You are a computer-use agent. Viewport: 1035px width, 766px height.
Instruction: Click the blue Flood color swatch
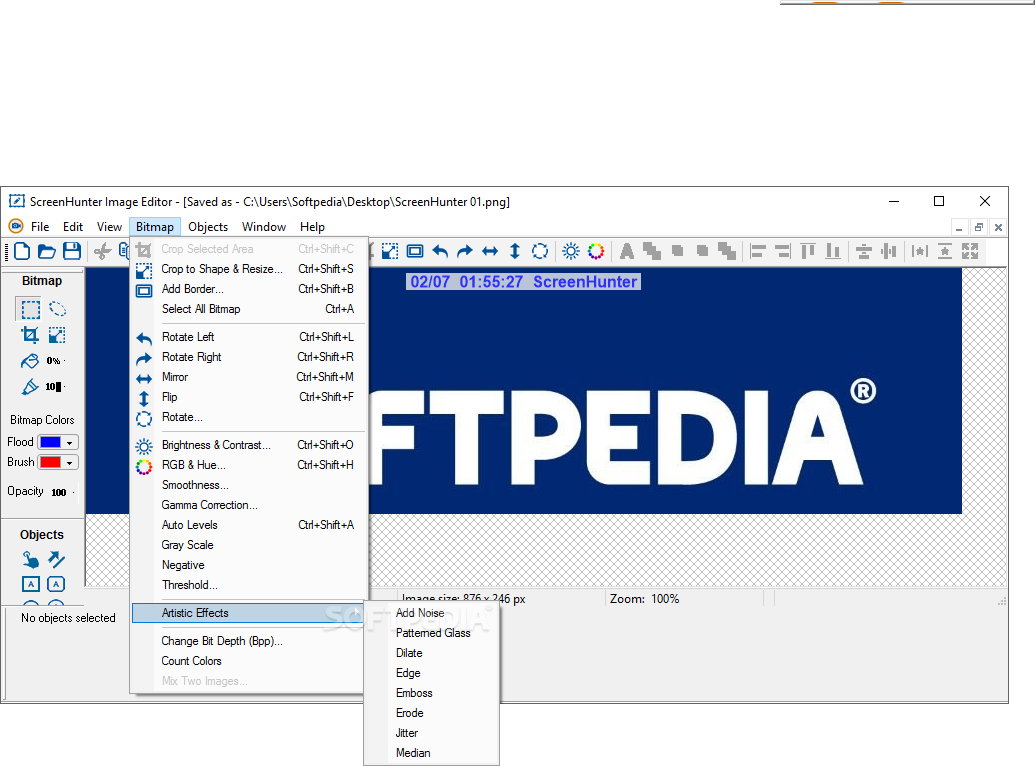[51, 442]
